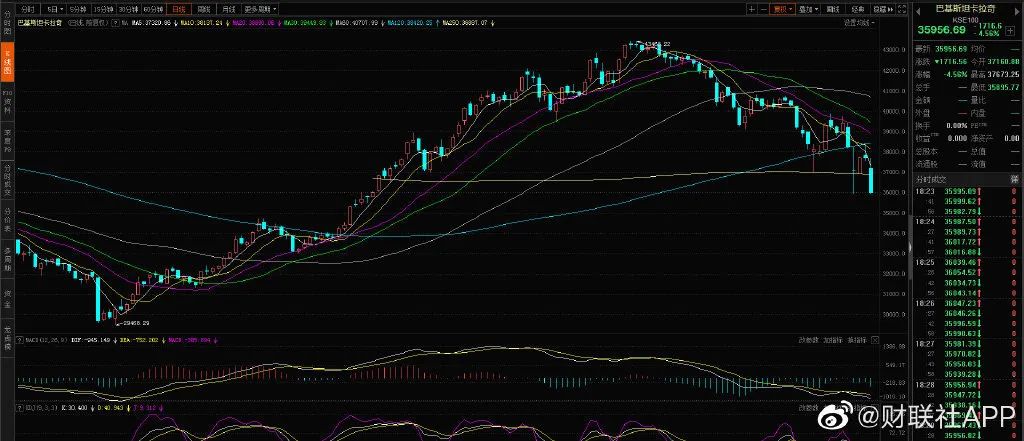
Task: Click 换指标 in MACD panel
Action: point(856,340)
